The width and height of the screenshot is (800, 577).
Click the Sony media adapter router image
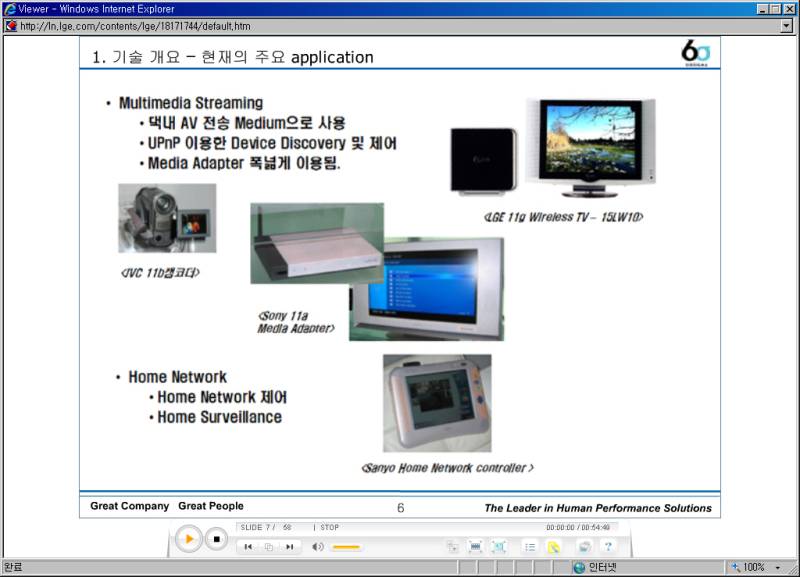[x=317, y=243]
